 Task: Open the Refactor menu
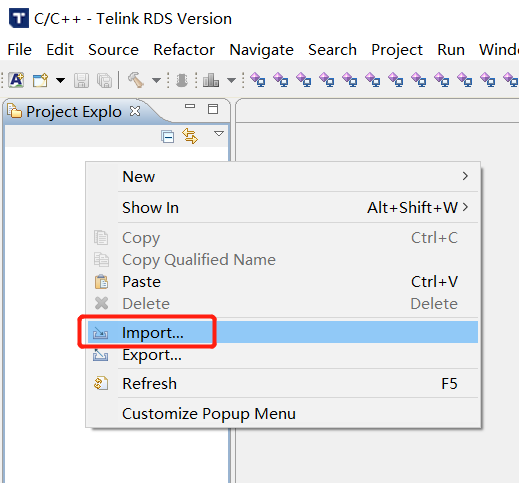(x=184, y=50)
